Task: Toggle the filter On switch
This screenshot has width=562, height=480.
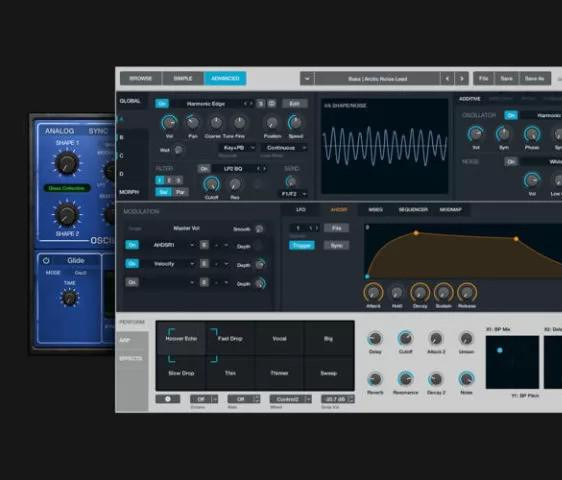Action: [204, 168]
